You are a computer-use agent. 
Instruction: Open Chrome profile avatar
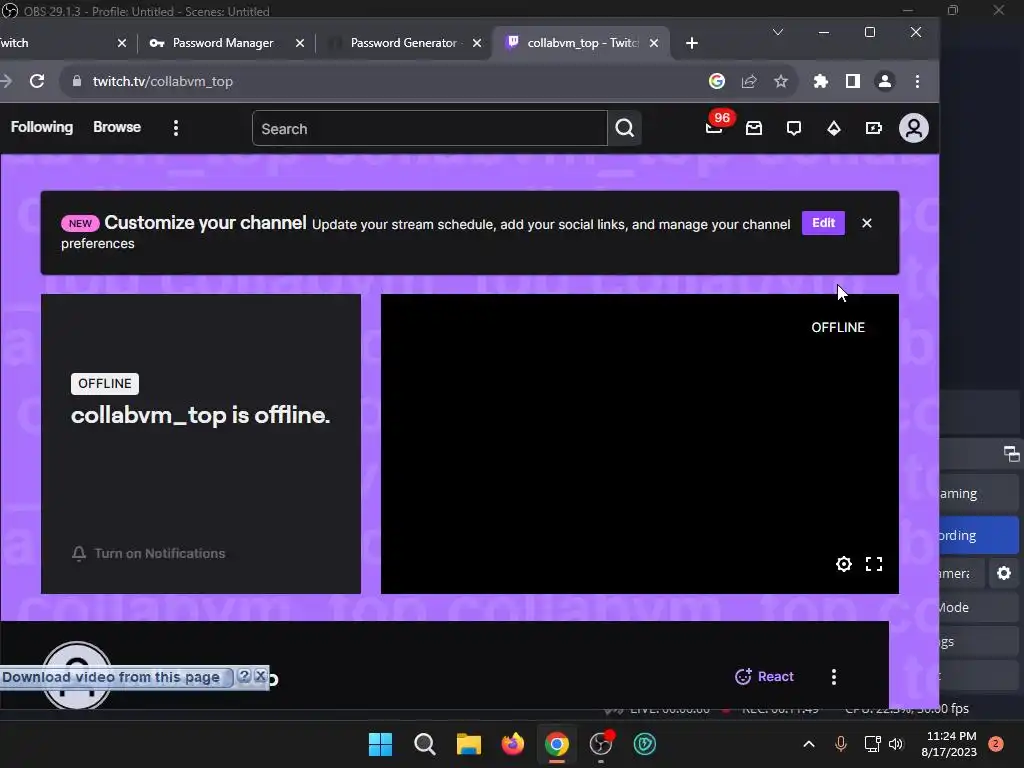tap(884, 81)
